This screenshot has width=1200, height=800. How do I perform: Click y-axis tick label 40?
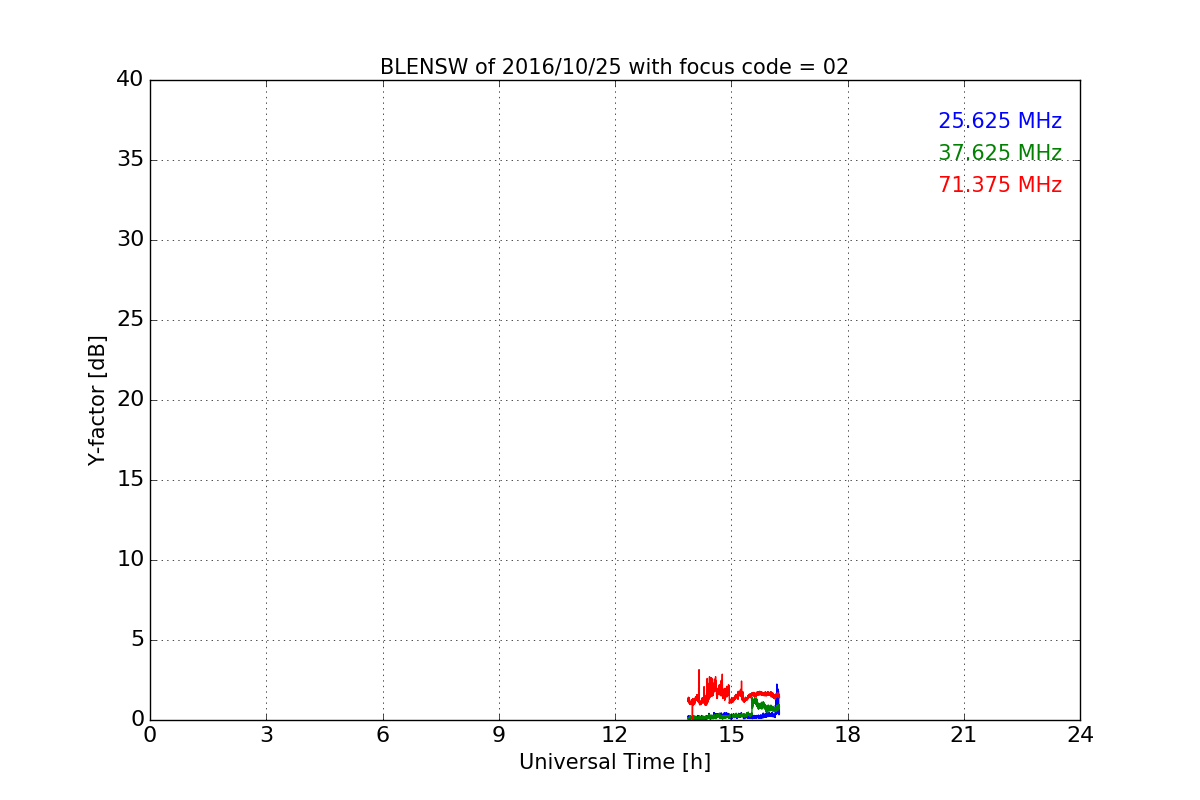pyautogui.click(x=130, y=80)
